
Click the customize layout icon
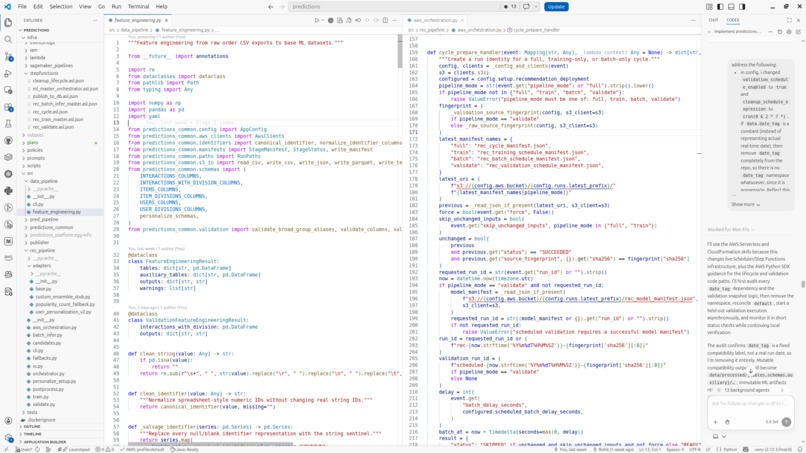(709, 7)
